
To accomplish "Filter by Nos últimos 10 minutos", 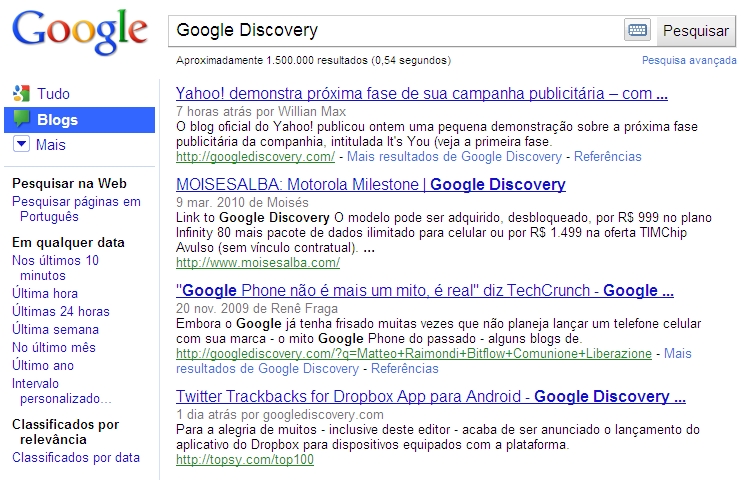I will click(x=55, y=267).
